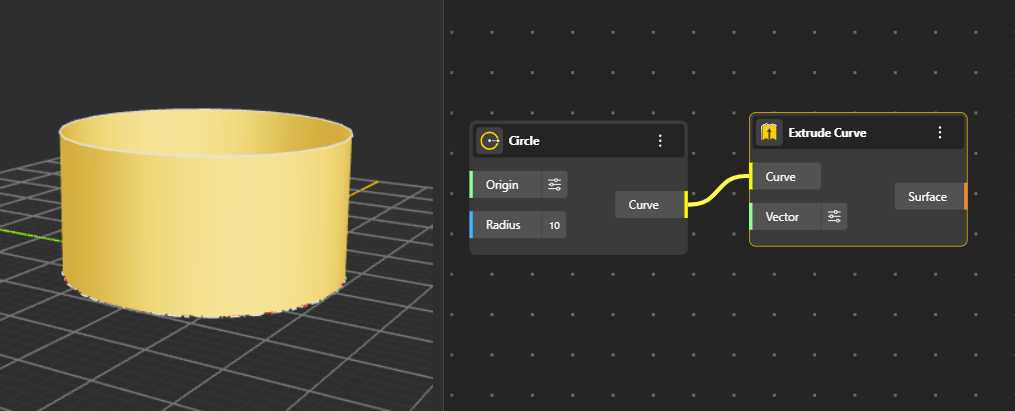Click the yellow Curve input port on Extrude Curve
1015x411 pixels.
[751, 176]
